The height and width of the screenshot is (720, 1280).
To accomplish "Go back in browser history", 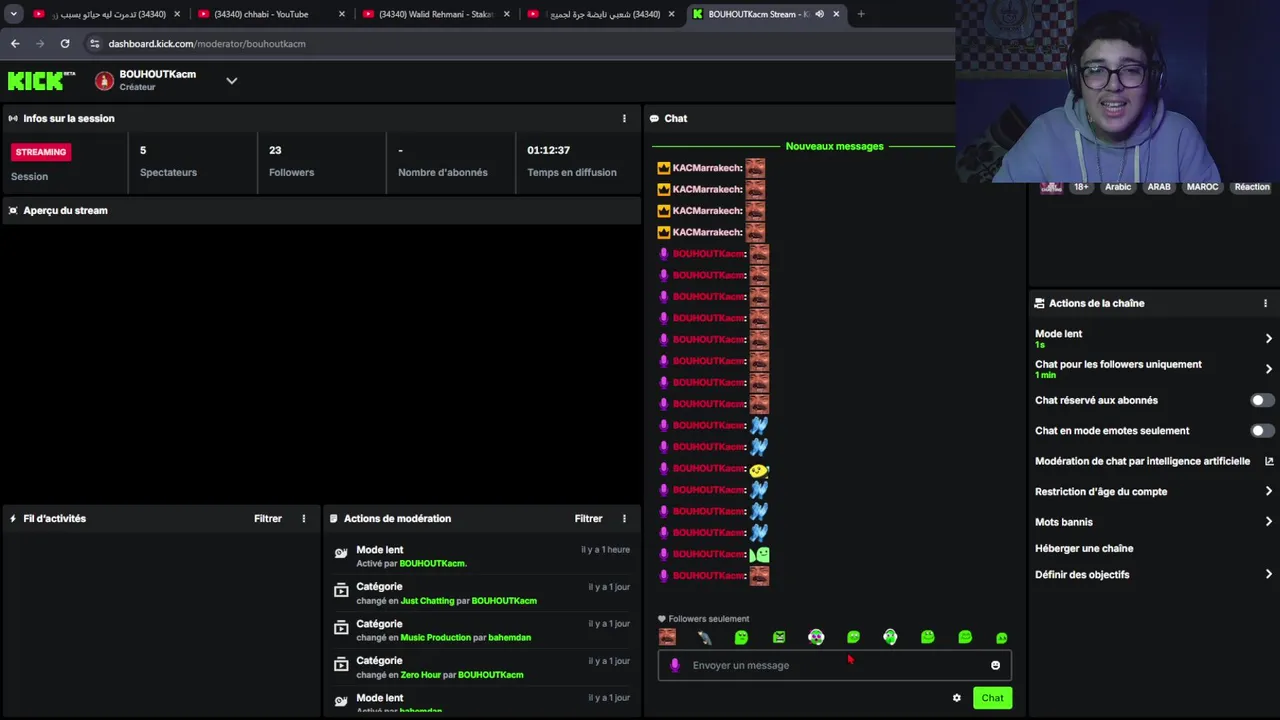I will click(15, 43).
